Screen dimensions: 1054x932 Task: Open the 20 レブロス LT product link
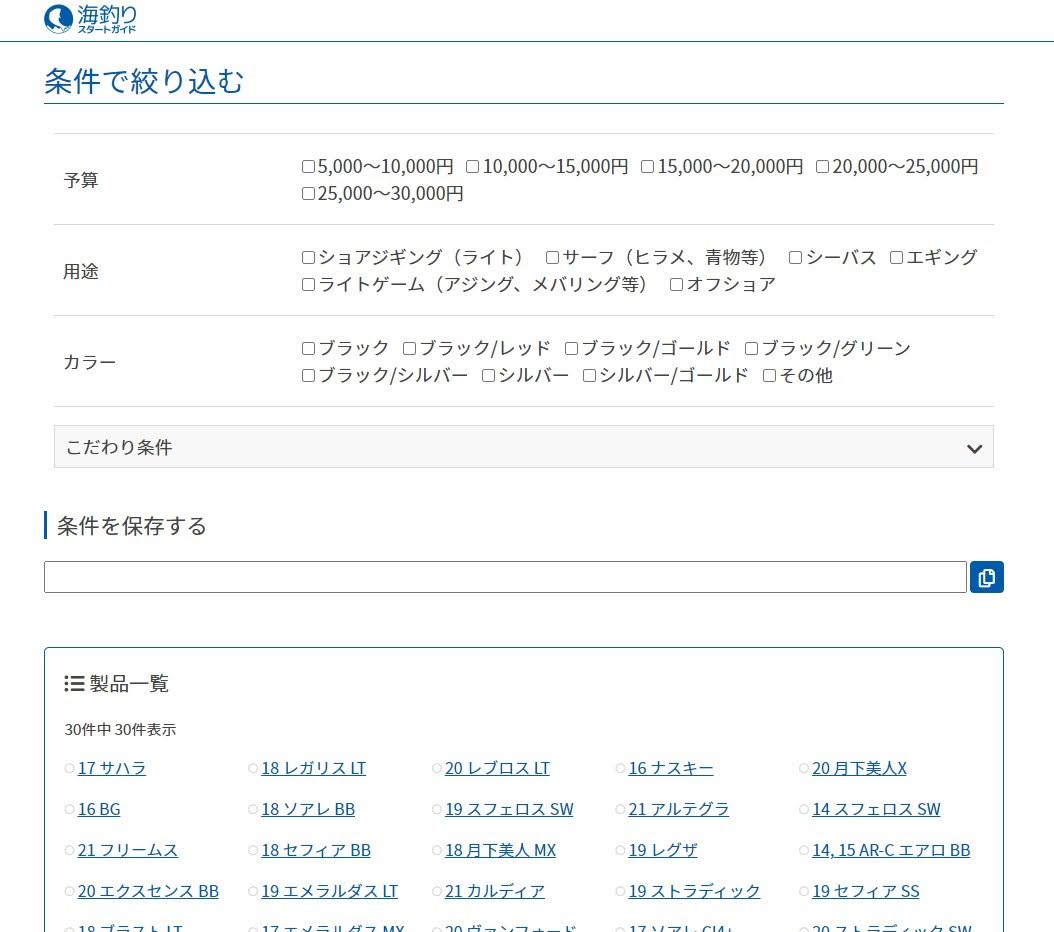pos(497,768)
